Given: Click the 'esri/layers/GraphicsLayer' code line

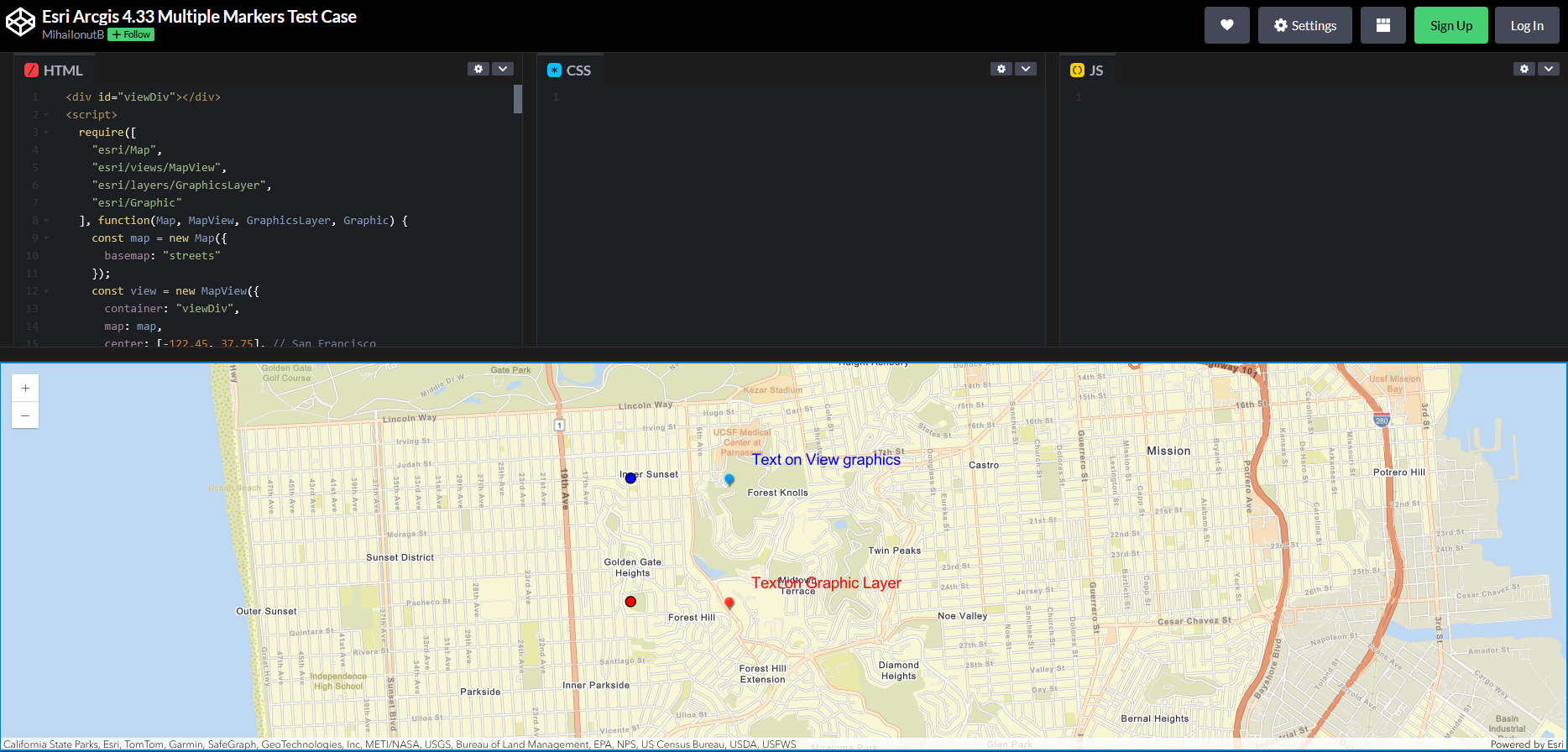Looking at the screenshot, I should coord(182,185).
